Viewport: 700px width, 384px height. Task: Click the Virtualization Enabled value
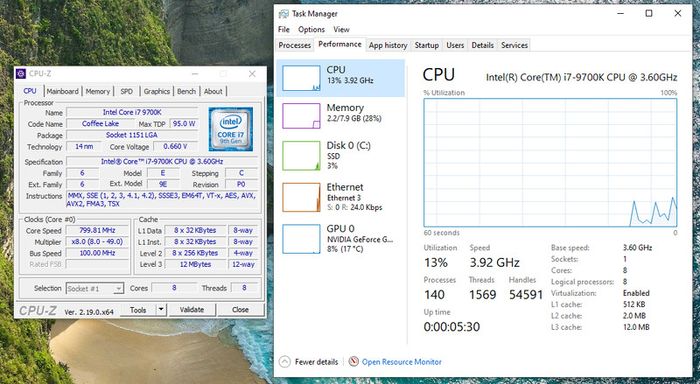[x=636, y=293]
